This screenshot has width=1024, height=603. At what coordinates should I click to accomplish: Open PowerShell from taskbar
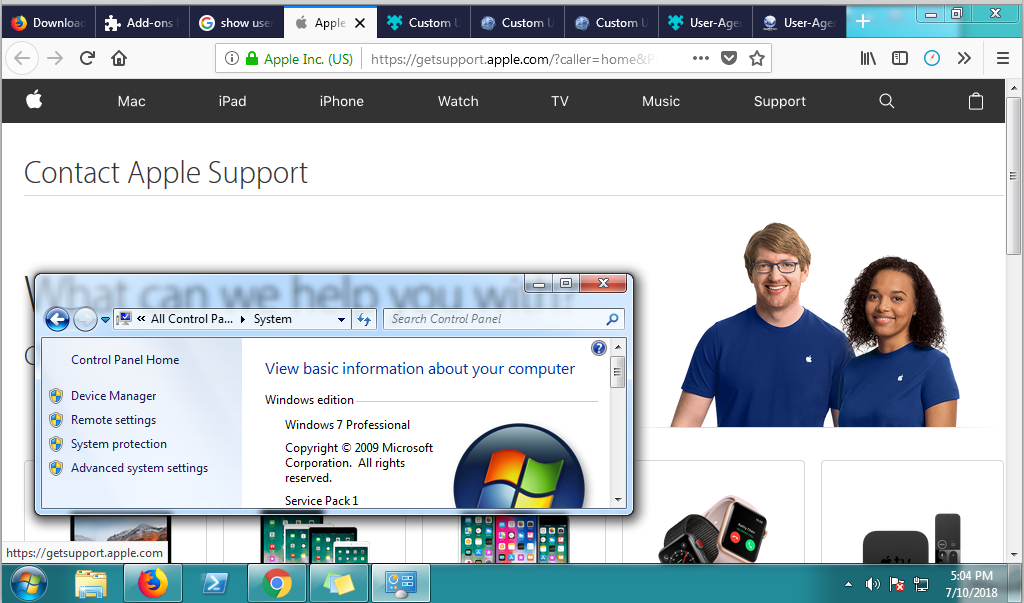[215, 583]
